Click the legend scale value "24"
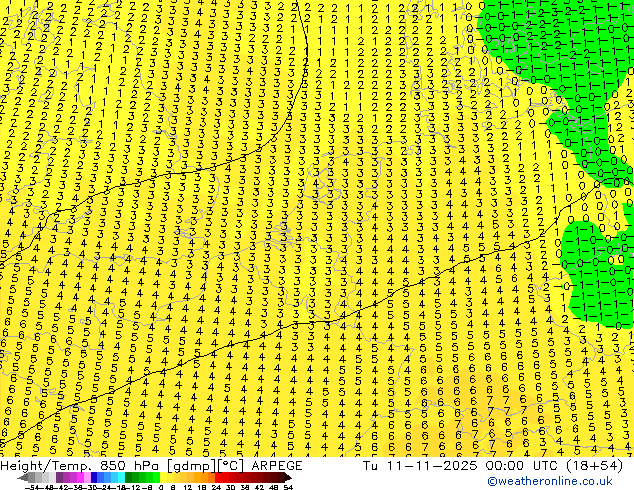Screen dimensions: 634x490 [x=217, y=487]
